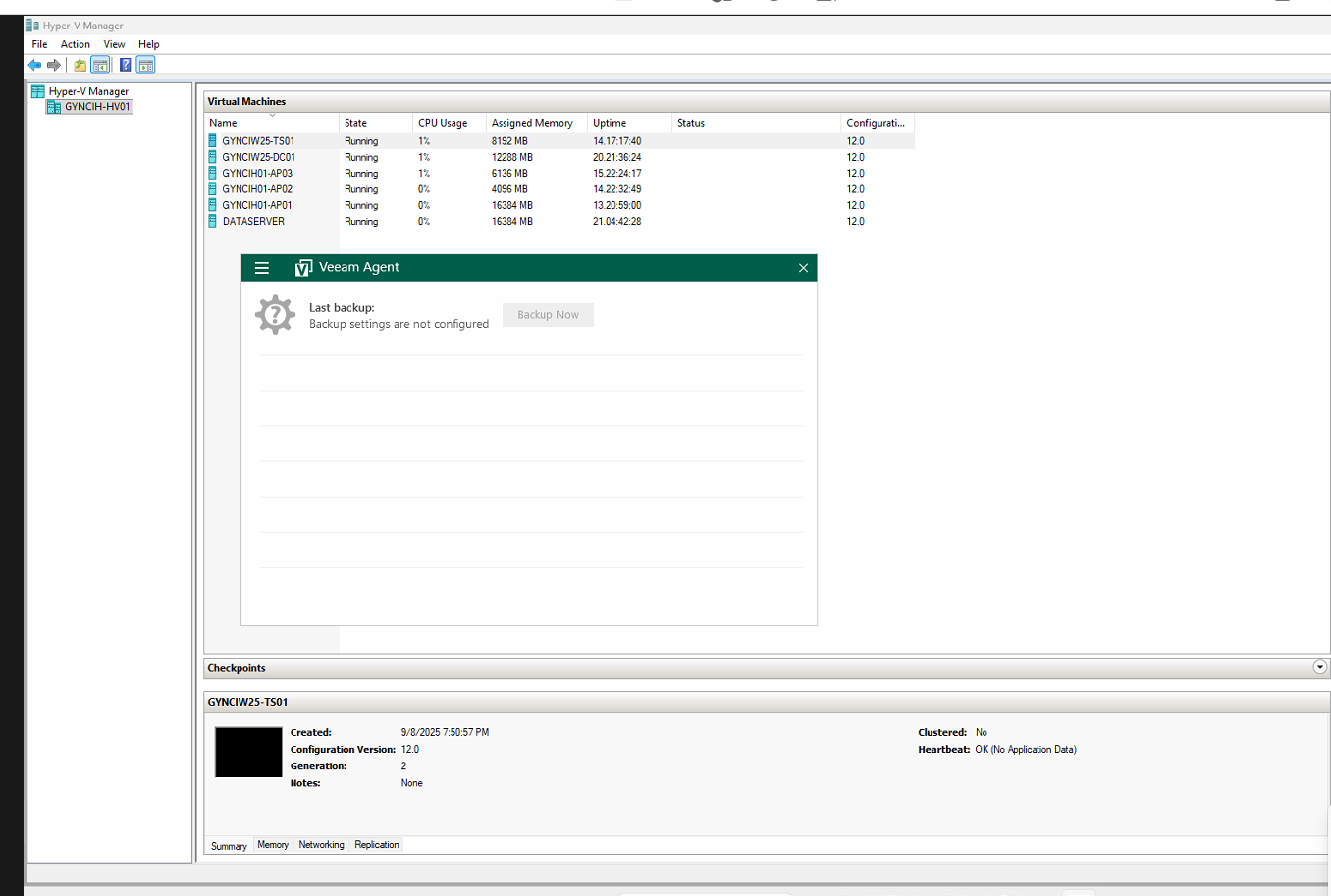Open the View menu
The height and width of the screenshot is (896, 1331).
[114, 44]
